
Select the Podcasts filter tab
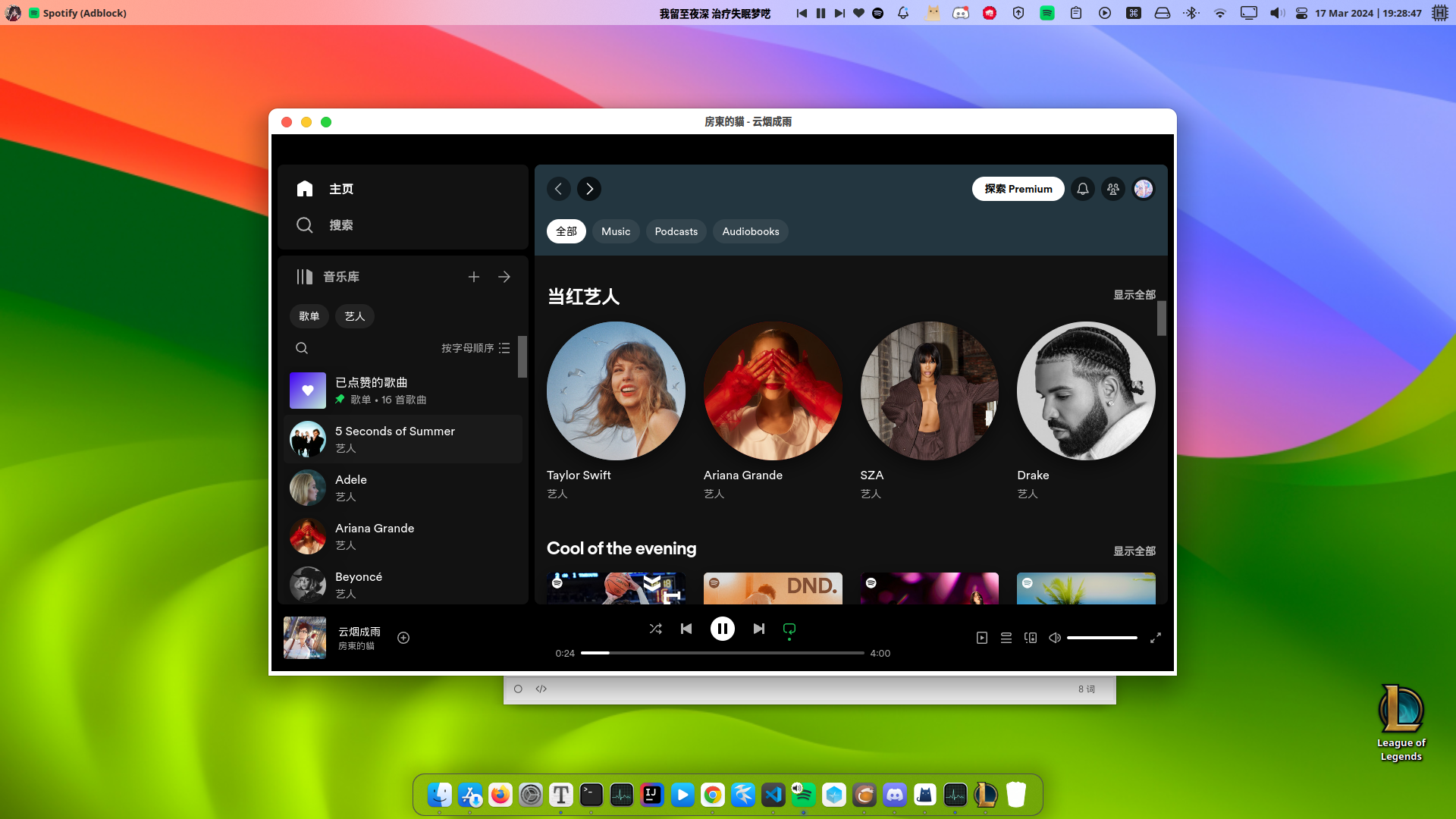pyautogui.click(x=676, y=231)
